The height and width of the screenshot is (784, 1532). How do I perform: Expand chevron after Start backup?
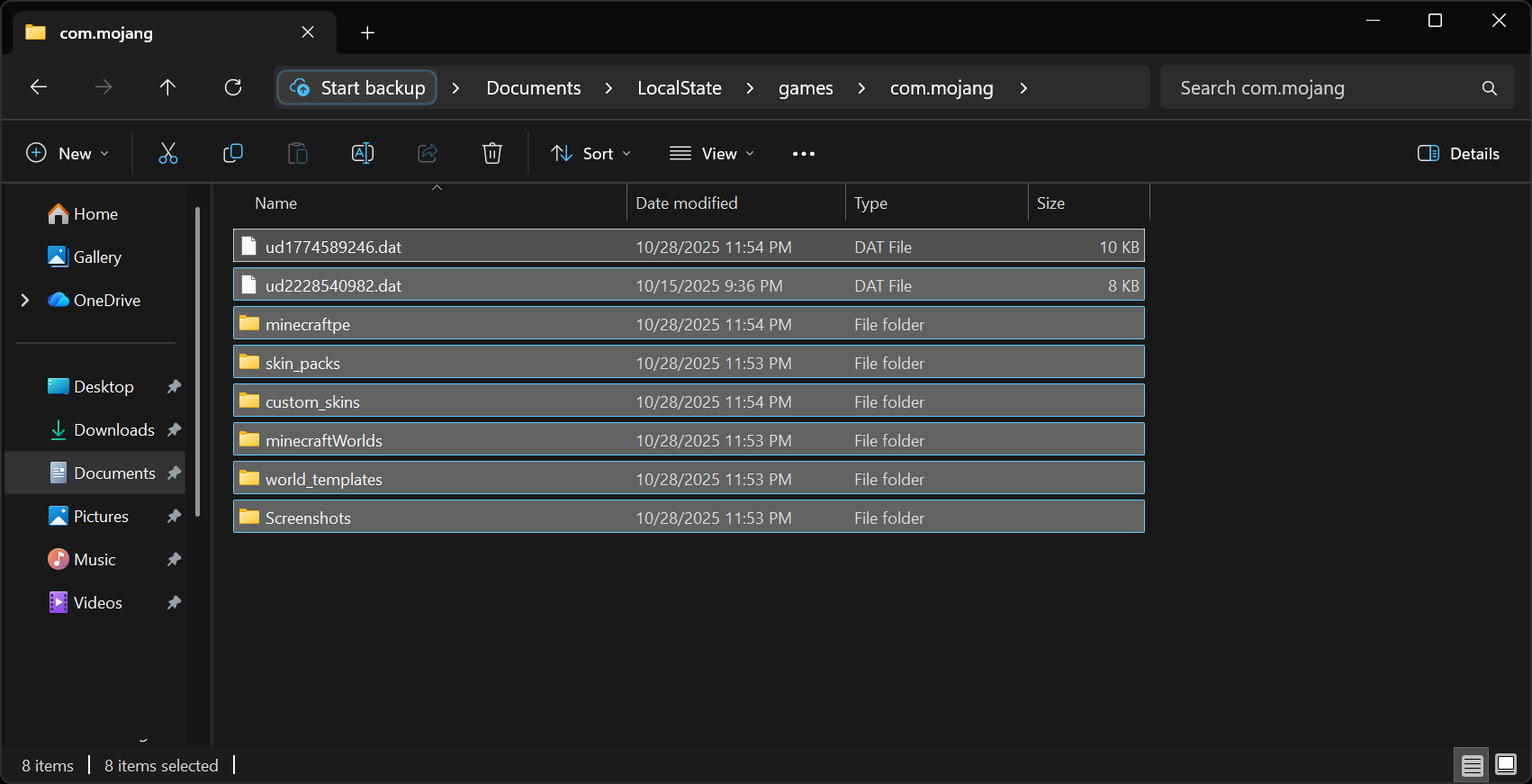[455, 88]
